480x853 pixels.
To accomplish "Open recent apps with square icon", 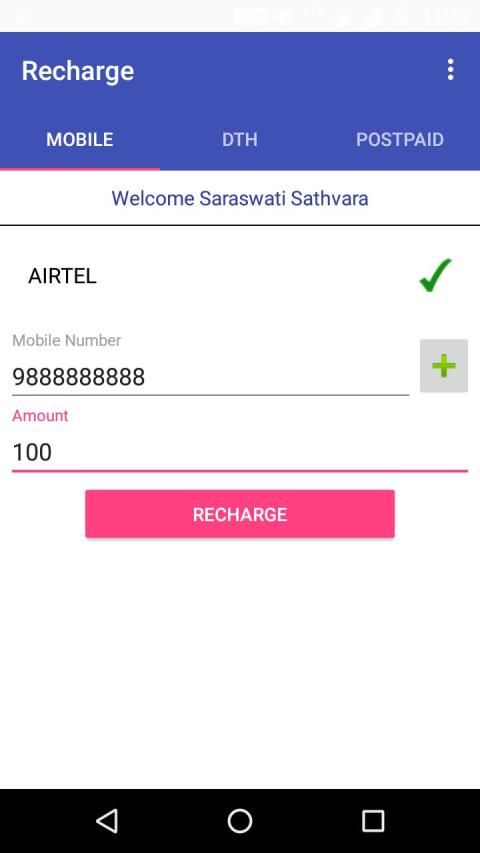I will pyautogui.click(x=373, y=820).
